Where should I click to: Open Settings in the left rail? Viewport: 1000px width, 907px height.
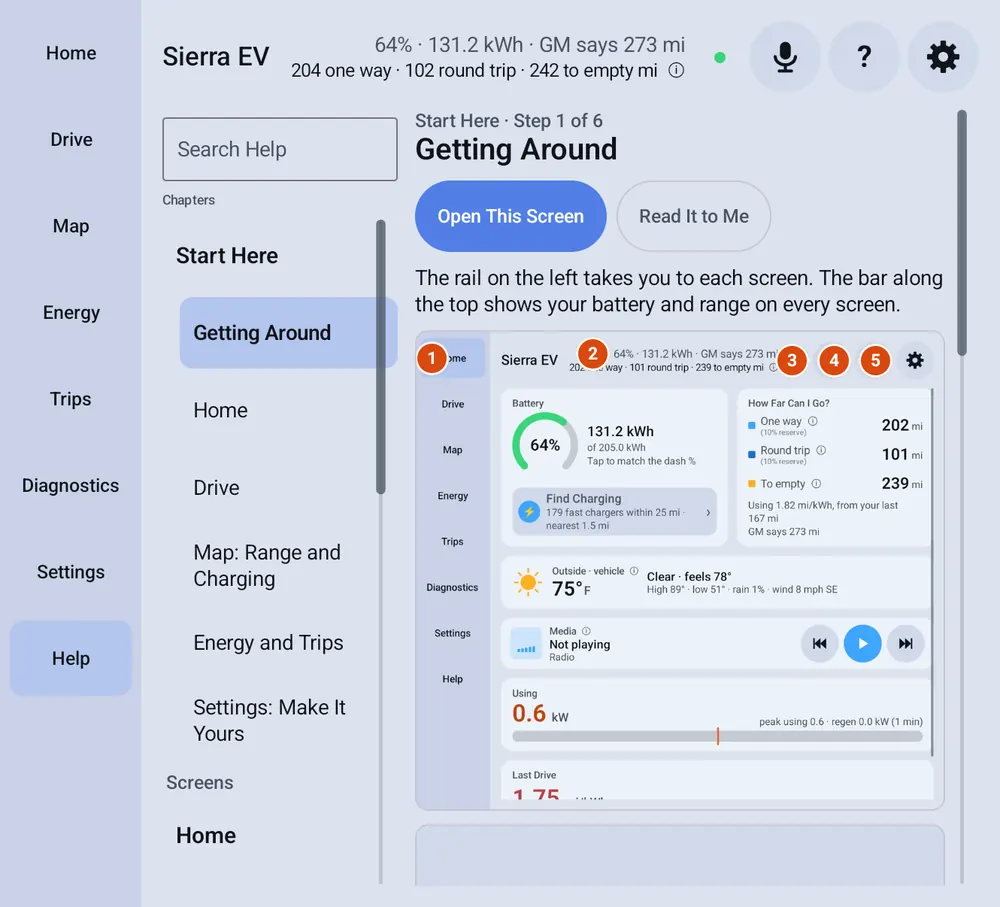pos(71,572)
